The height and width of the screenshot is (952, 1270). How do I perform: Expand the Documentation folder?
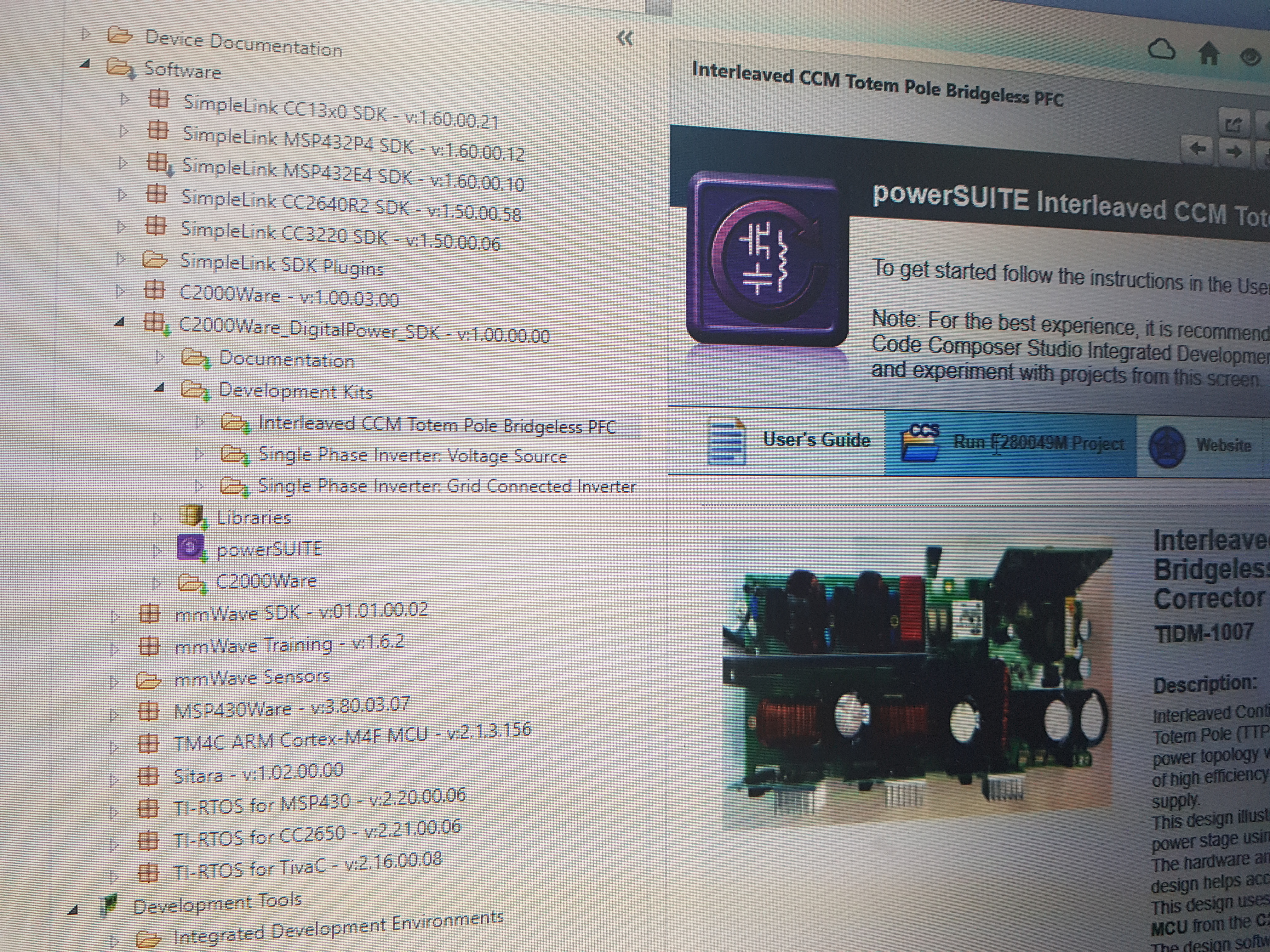160,358
